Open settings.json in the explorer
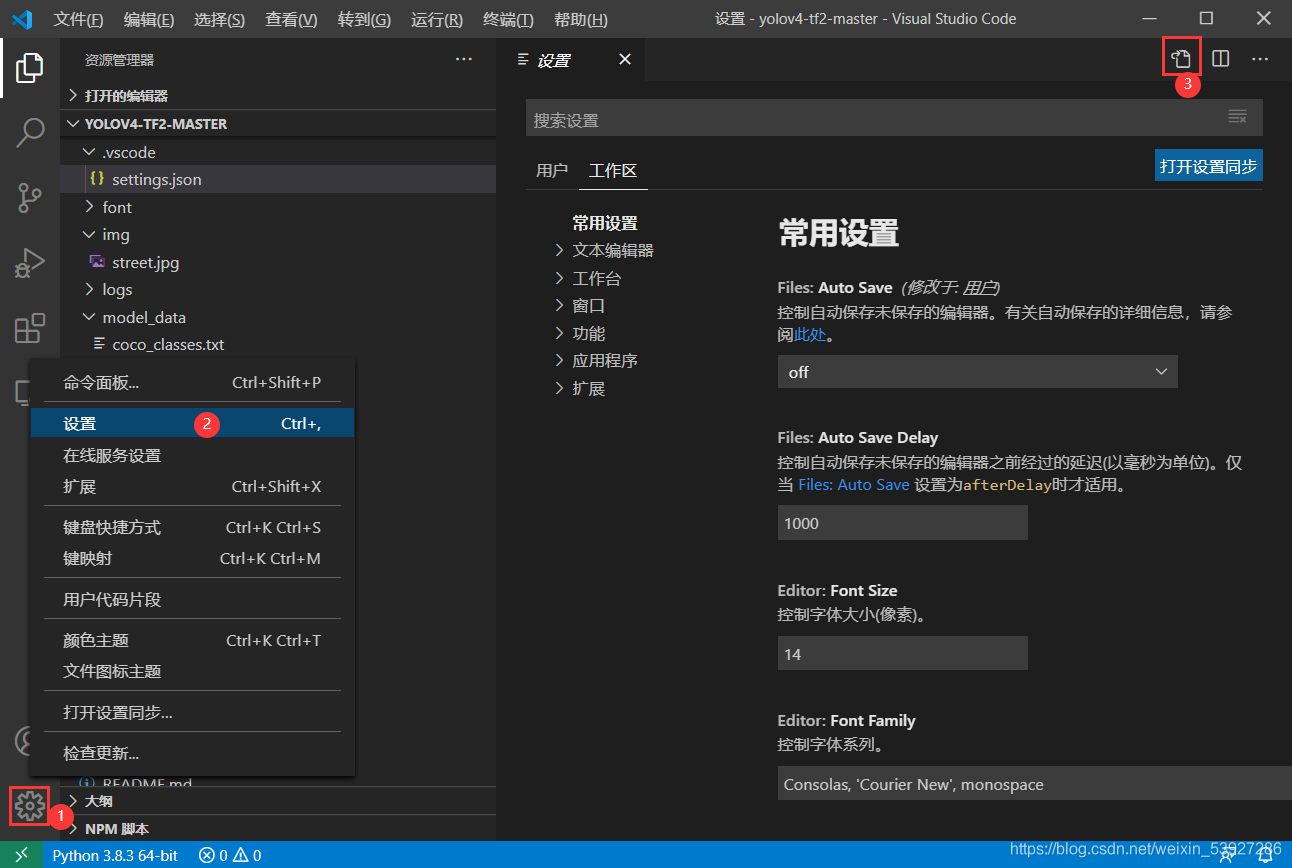This screenshot has height=868, width=1292. pos(278,179)
